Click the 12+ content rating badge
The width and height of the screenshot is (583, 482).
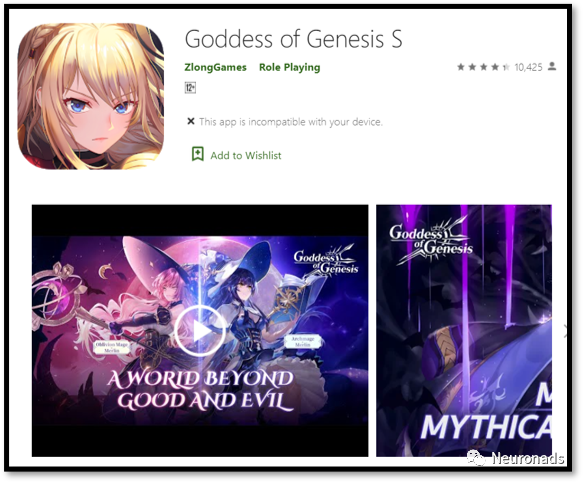click(x=190, y=88)
